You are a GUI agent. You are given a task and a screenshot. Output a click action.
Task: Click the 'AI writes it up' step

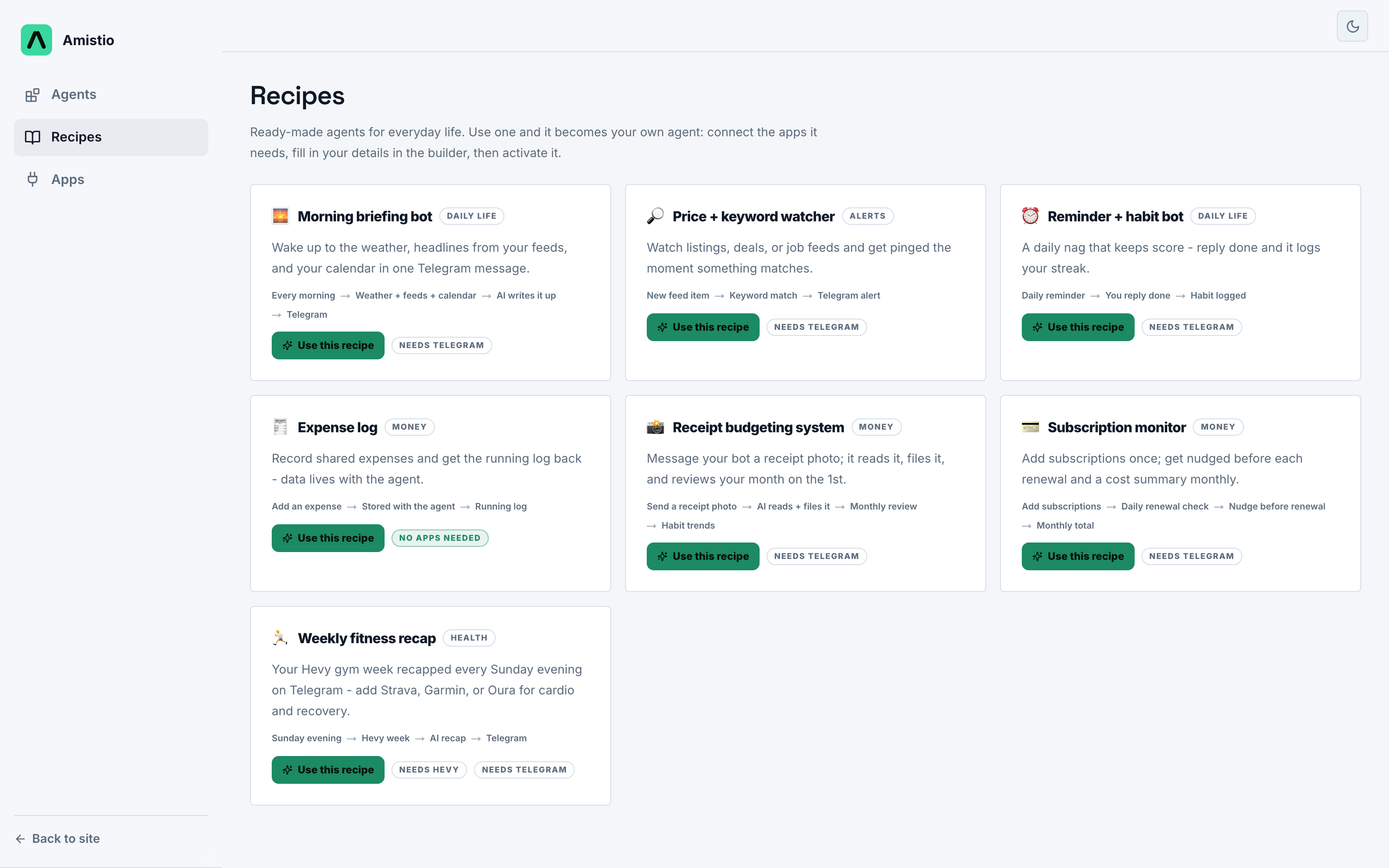coord(526,296)
